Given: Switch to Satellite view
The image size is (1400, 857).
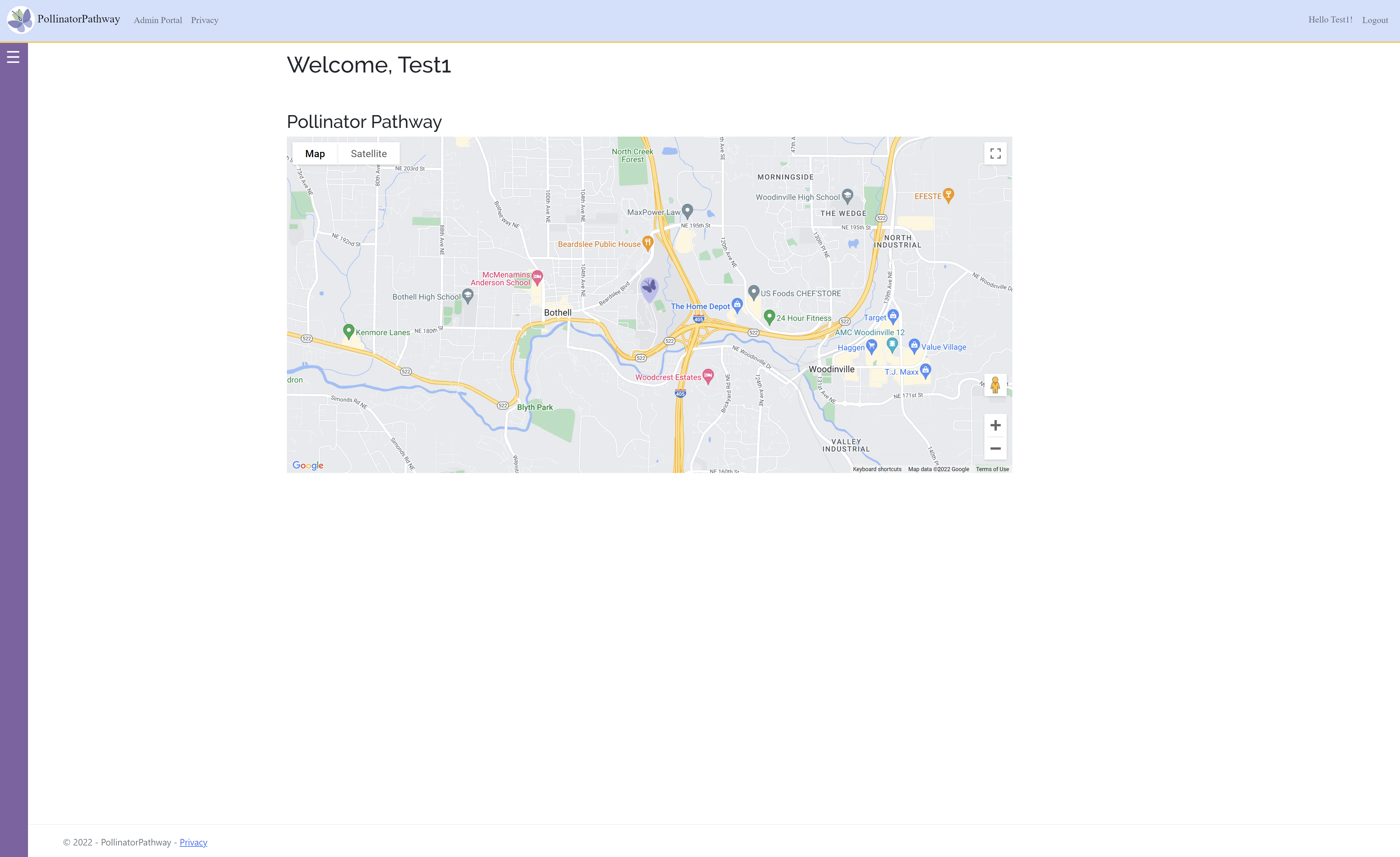Looking at the screenshot, I should [x=369, y=153].
